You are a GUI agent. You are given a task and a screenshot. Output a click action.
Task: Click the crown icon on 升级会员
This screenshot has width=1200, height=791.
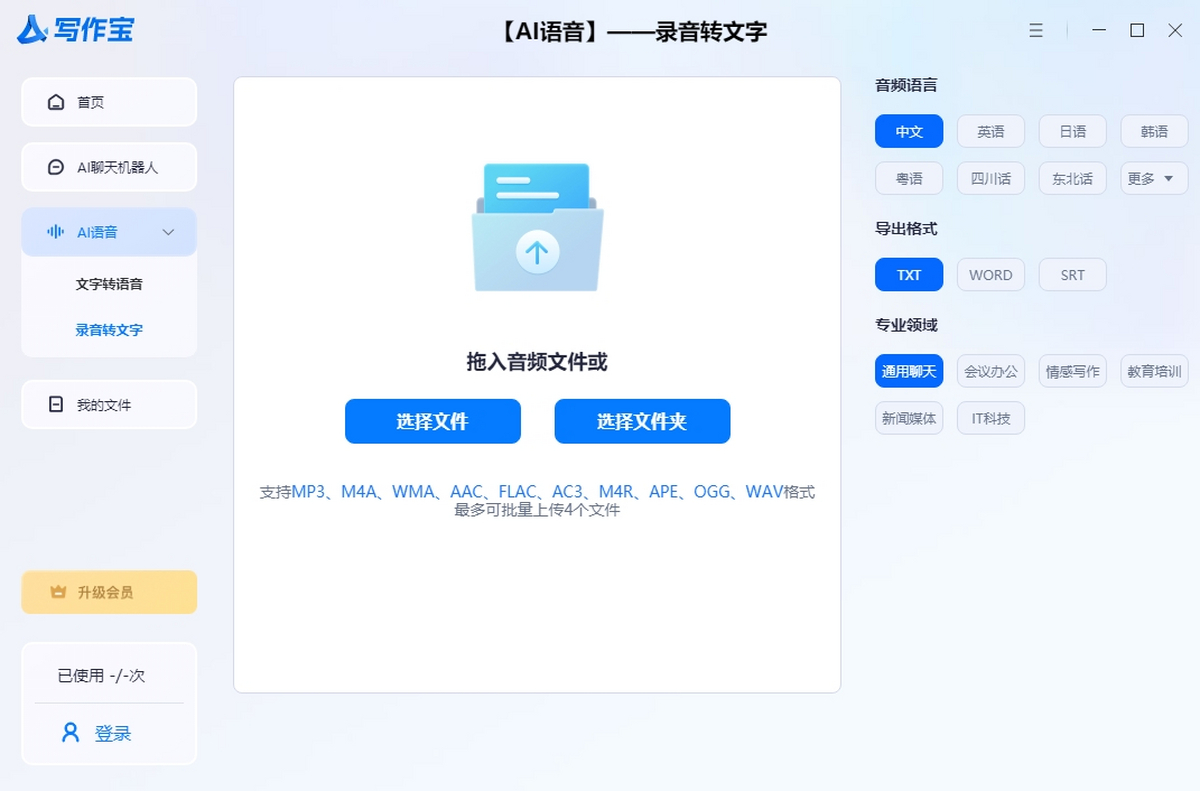pyautogui.click(x=58, y=592)
